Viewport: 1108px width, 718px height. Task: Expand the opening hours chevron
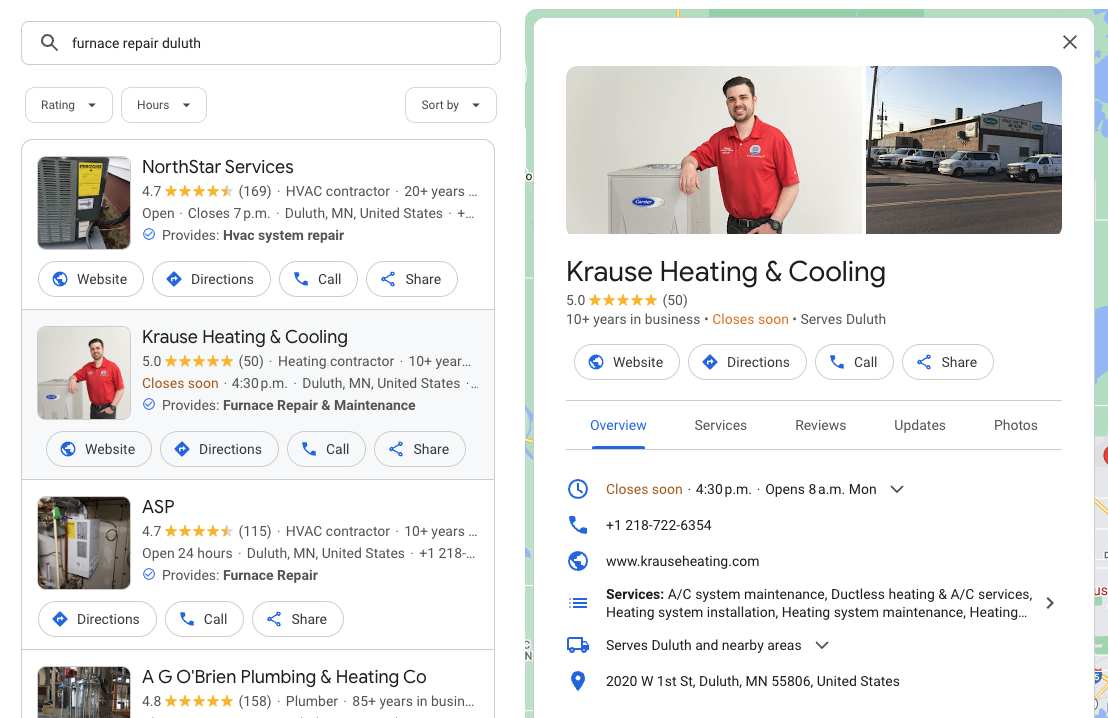897,489
